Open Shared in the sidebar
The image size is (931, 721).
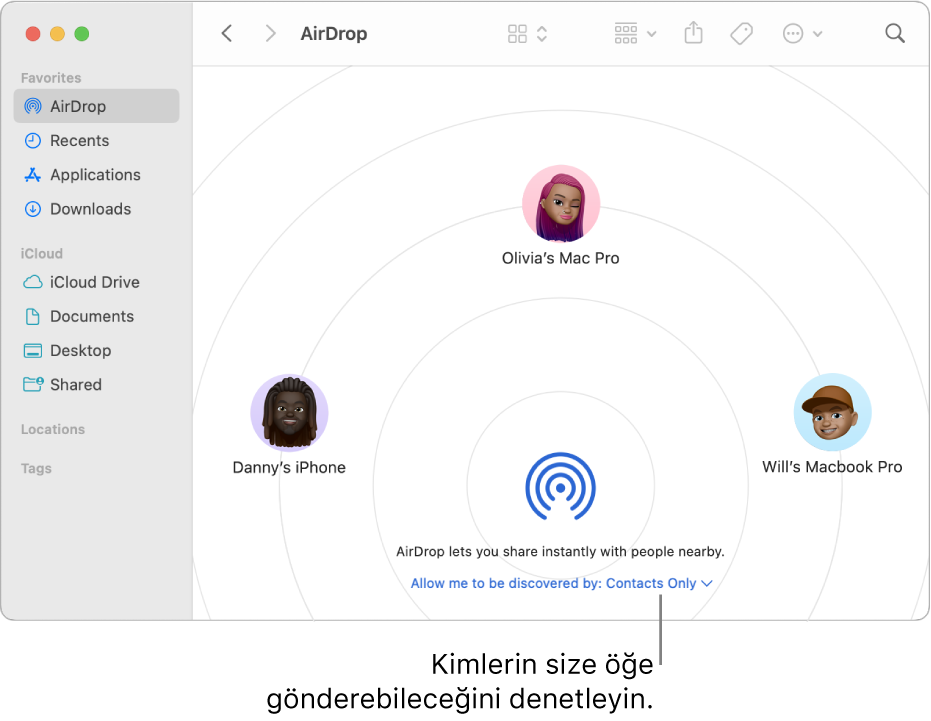coord(96,385)
